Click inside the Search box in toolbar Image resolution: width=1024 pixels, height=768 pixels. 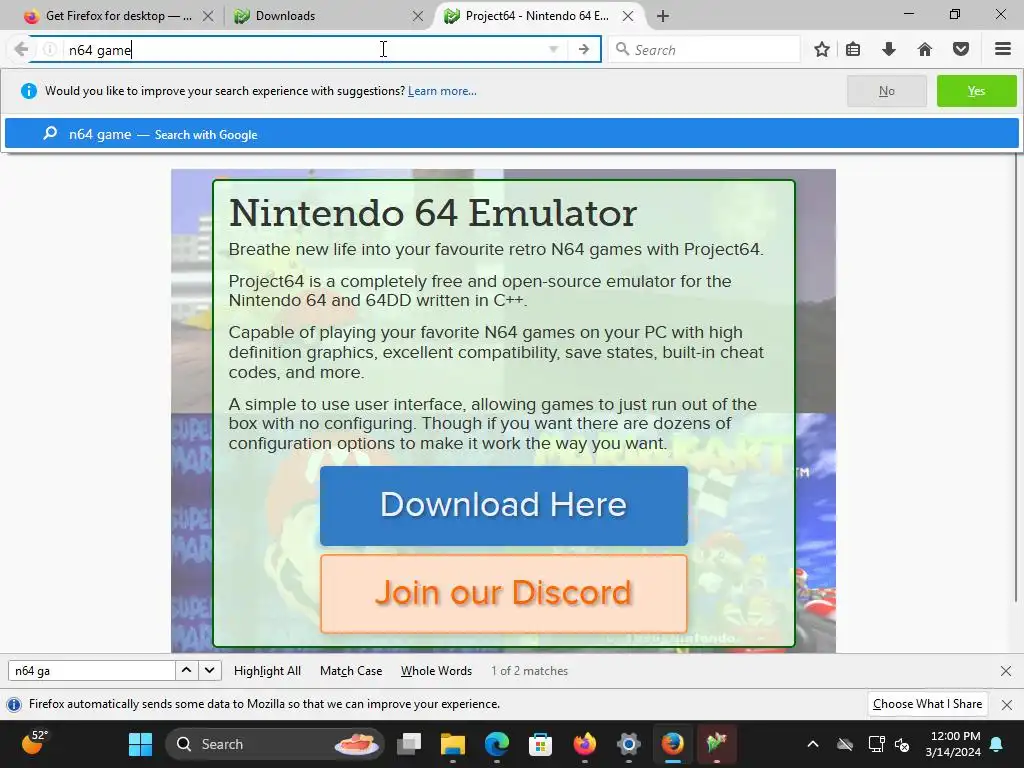(704, 50)
